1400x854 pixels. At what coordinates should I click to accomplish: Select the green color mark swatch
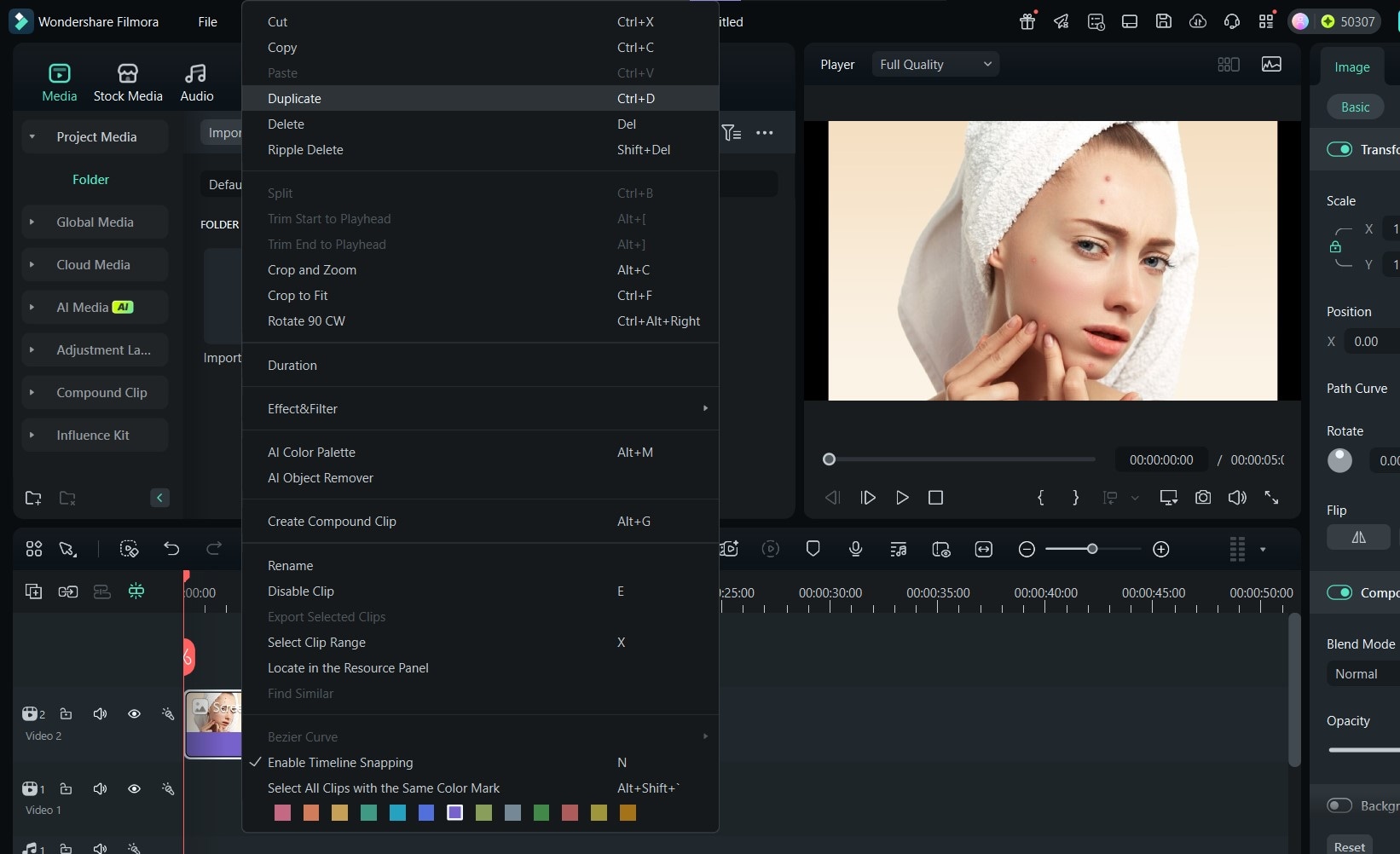[541, 812]
